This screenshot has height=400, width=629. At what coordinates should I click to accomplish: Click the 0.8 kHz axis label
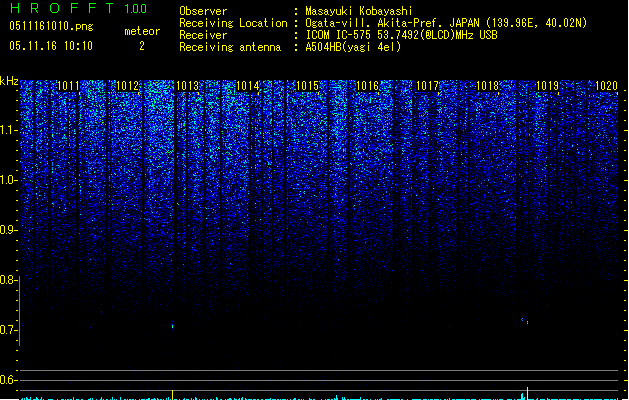coord(8,280)
